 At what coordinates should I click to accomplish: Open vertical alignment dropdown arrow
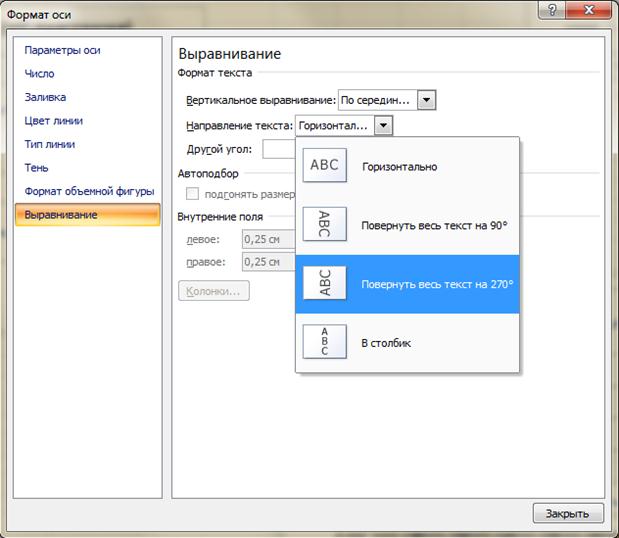[x=426, y=100]
